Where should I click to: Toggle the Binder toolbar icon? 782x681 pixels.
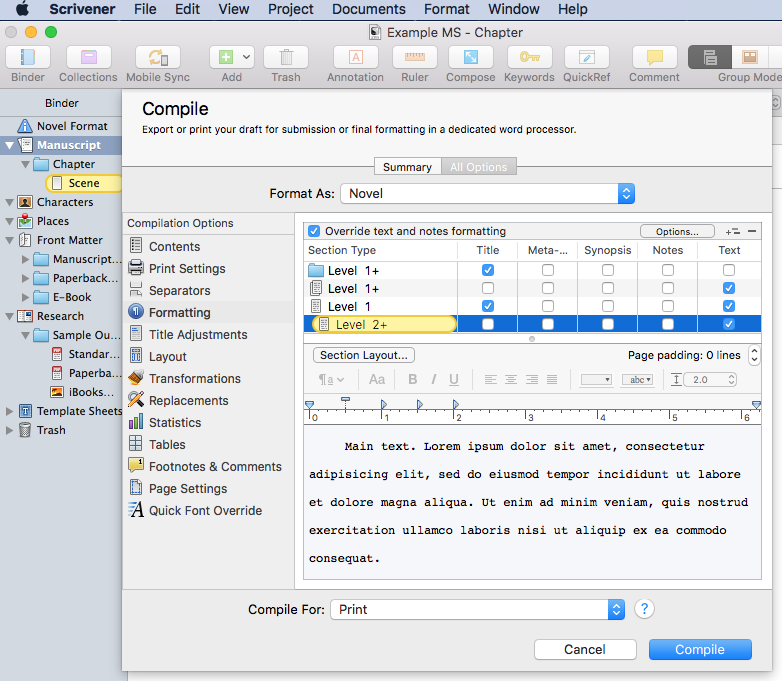(28, 57)
